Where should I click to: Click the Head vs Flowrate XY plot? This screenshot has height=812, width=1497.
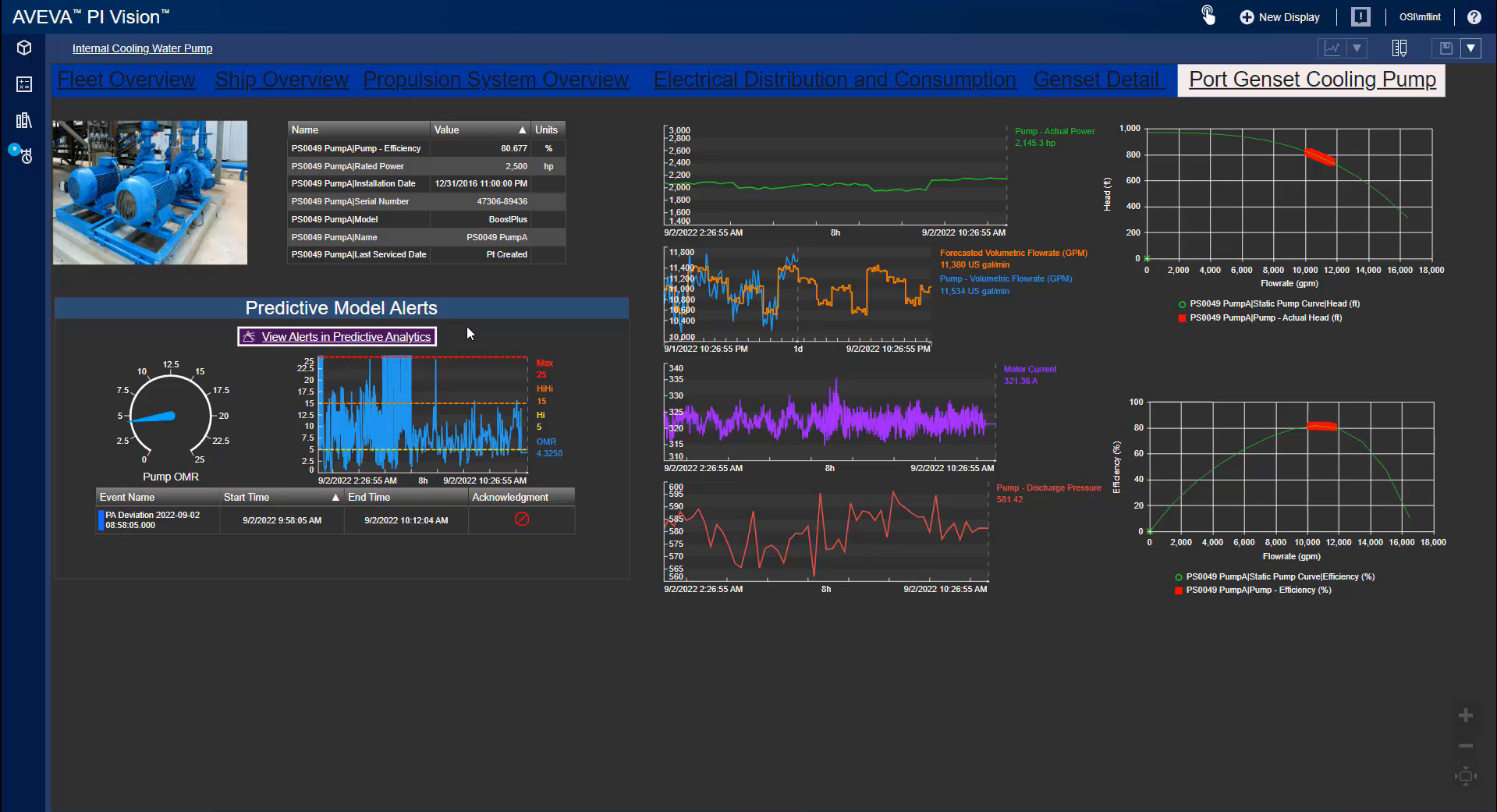coord(1289,193)
